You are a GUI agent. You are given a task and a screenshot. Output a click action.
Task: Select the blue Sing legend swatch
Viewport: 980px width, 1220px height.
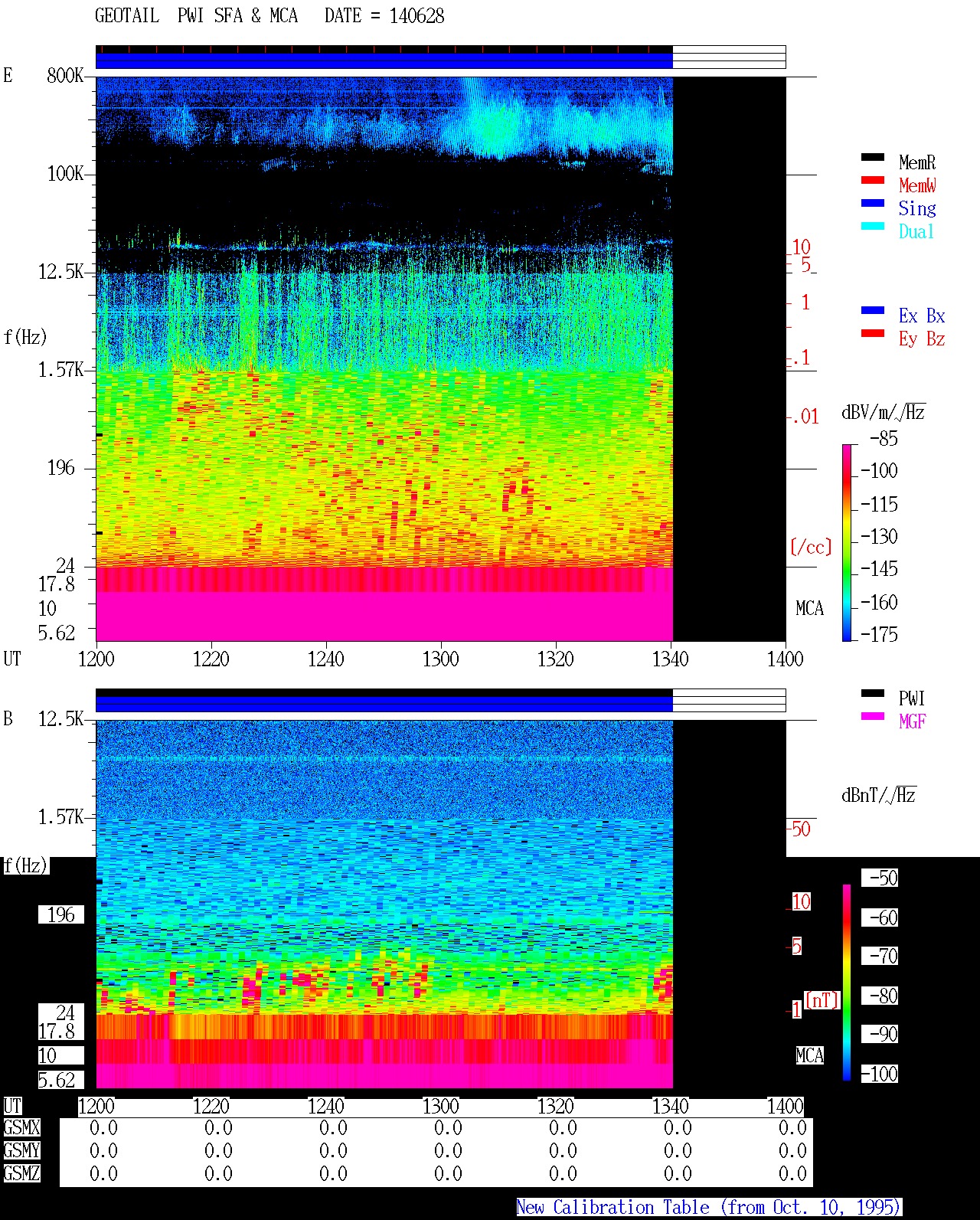tap(873, 203)
